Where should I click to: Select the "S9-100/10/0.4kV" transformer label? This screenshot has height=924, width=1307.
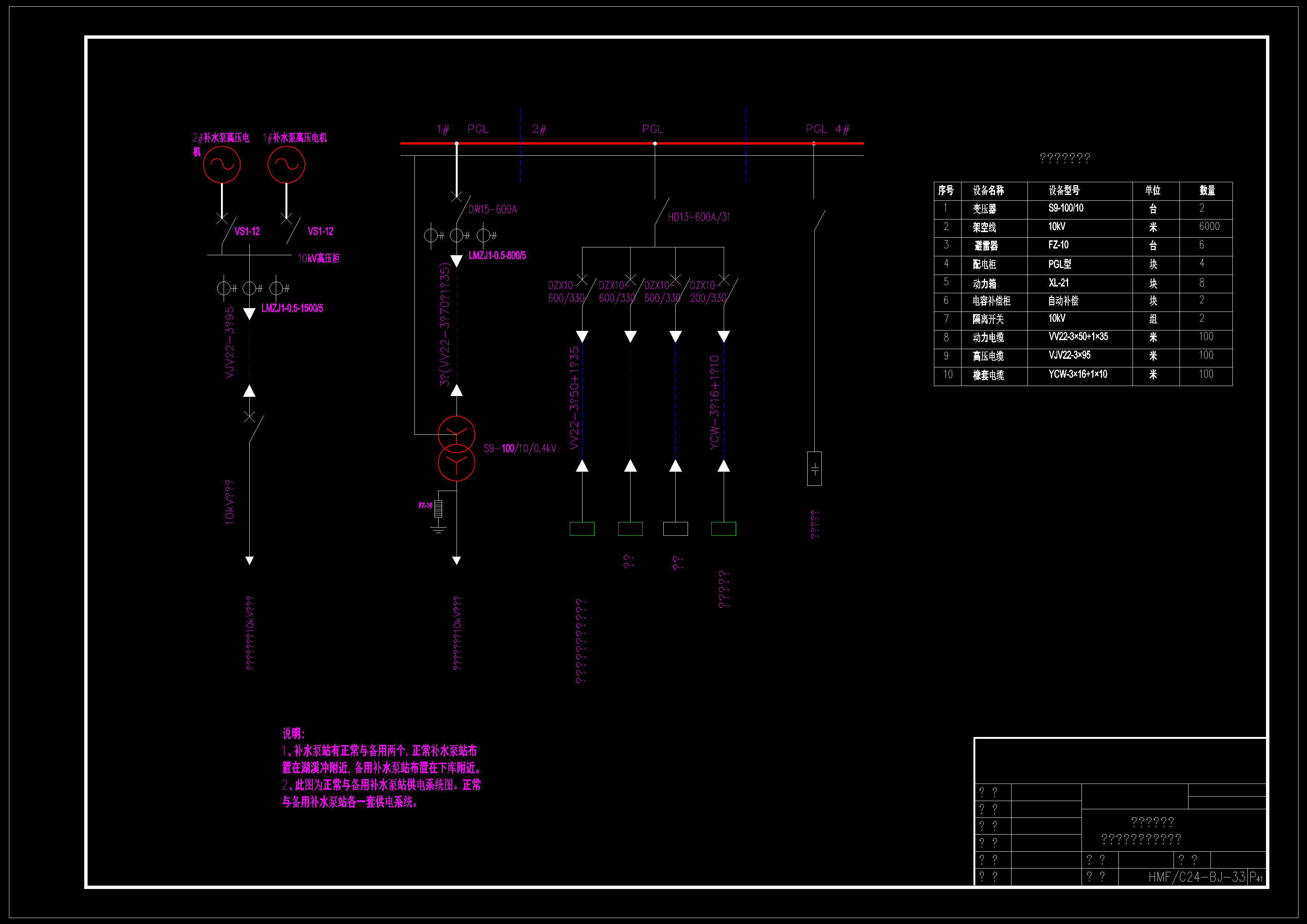520,448
